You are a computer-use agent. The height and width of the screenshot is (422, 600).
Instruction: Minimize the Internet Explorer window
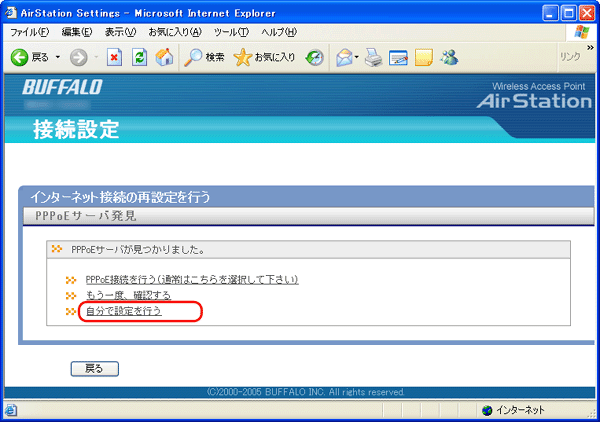(550, 13)
